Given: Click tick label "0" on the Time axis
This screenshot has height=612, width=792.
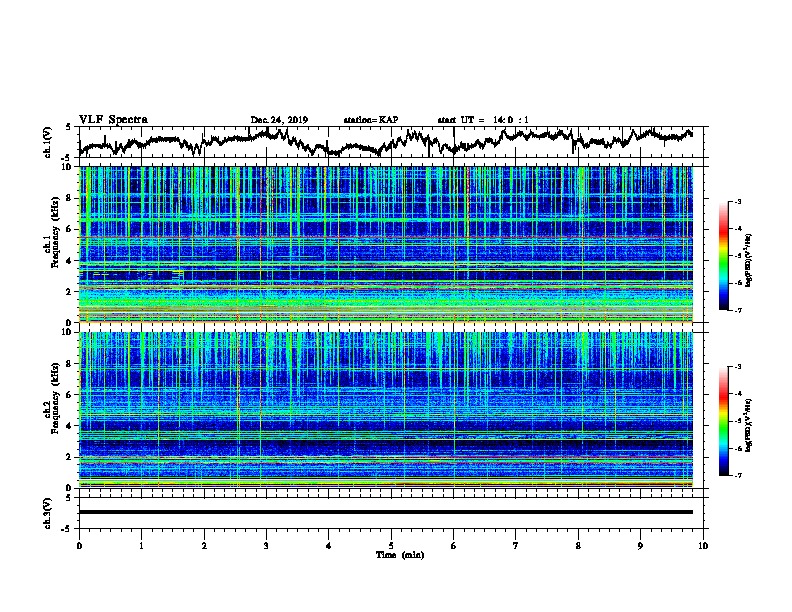Looking at the screenshot, I should pos(79,546).
